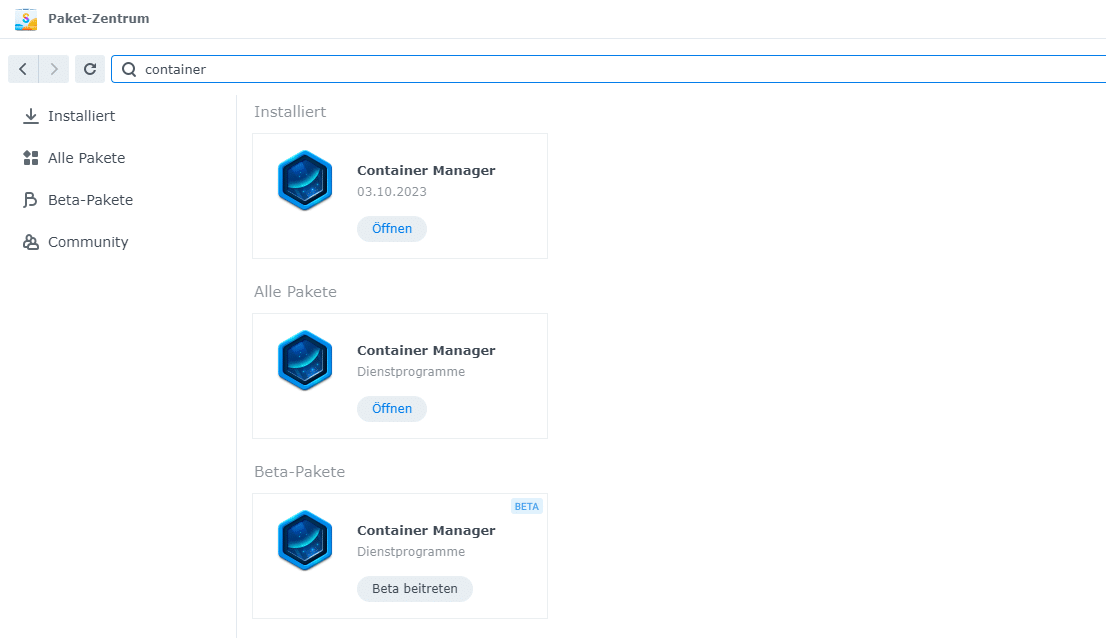1106x638 pixels.
Task: Click the magnifier search icon
Action: point(129,69)
